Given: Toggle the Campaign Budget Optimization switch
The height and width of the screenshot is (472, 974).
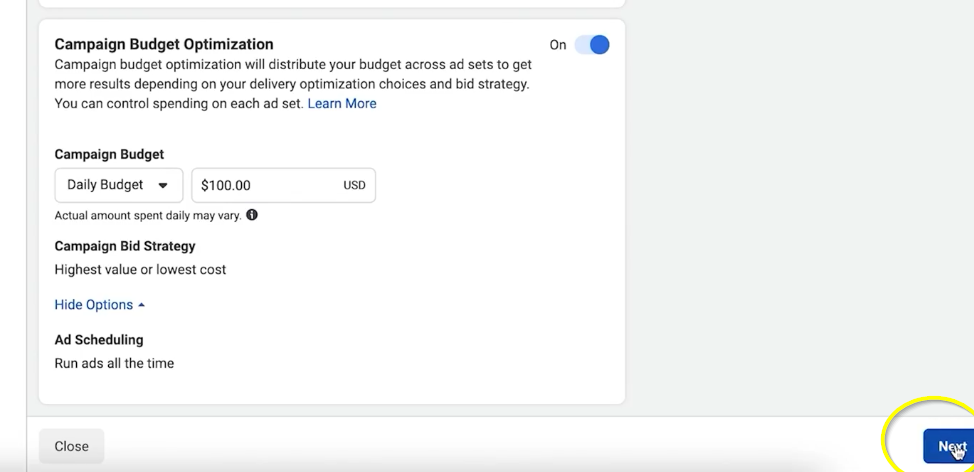Looking at the screenshot, I should [592, 45].
